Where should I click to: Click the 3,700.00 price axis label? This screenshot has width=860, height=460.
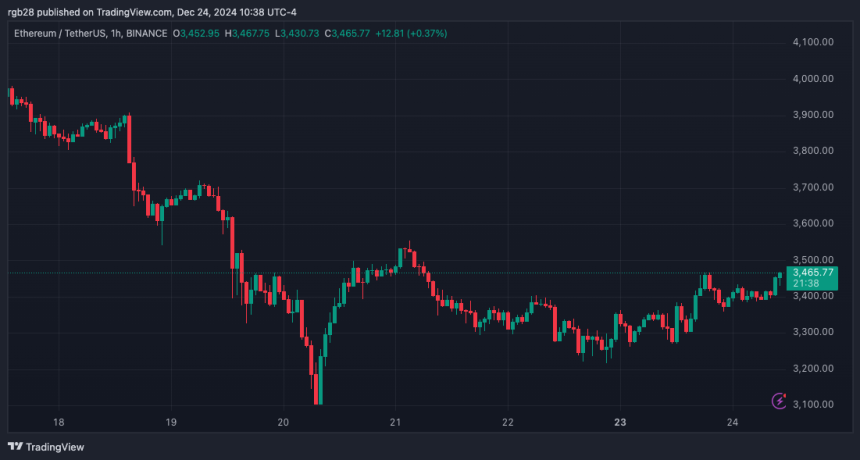(814, 187)
